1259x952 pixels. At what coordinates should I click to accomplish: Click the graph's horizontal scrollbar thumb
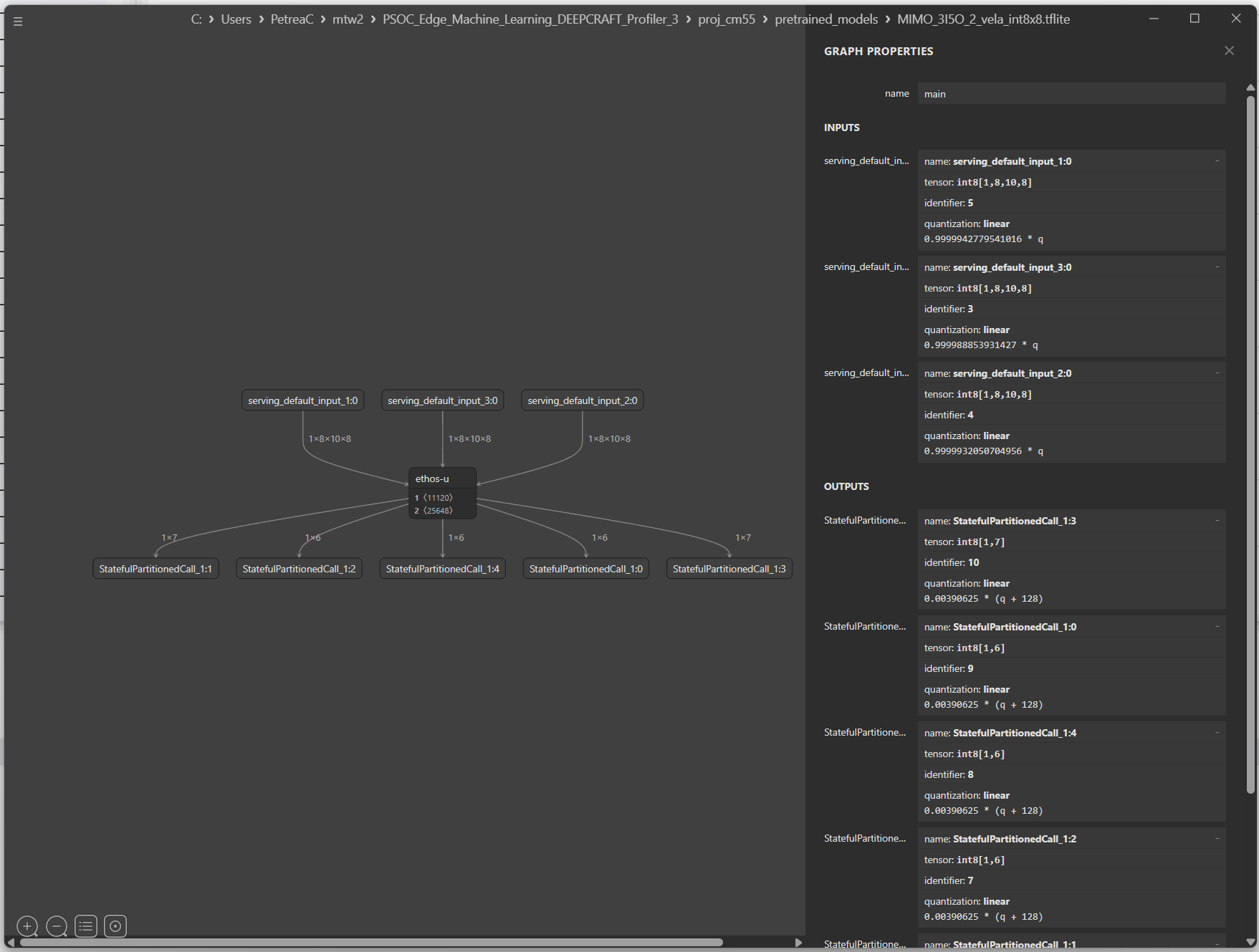[x=371, y=942]
